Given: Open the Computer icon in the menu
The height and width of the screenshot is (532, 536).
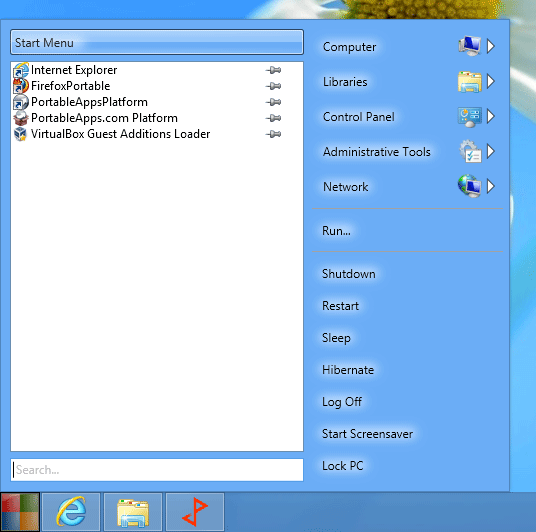Looking at the screenshot, I should (x=469, y=46).
